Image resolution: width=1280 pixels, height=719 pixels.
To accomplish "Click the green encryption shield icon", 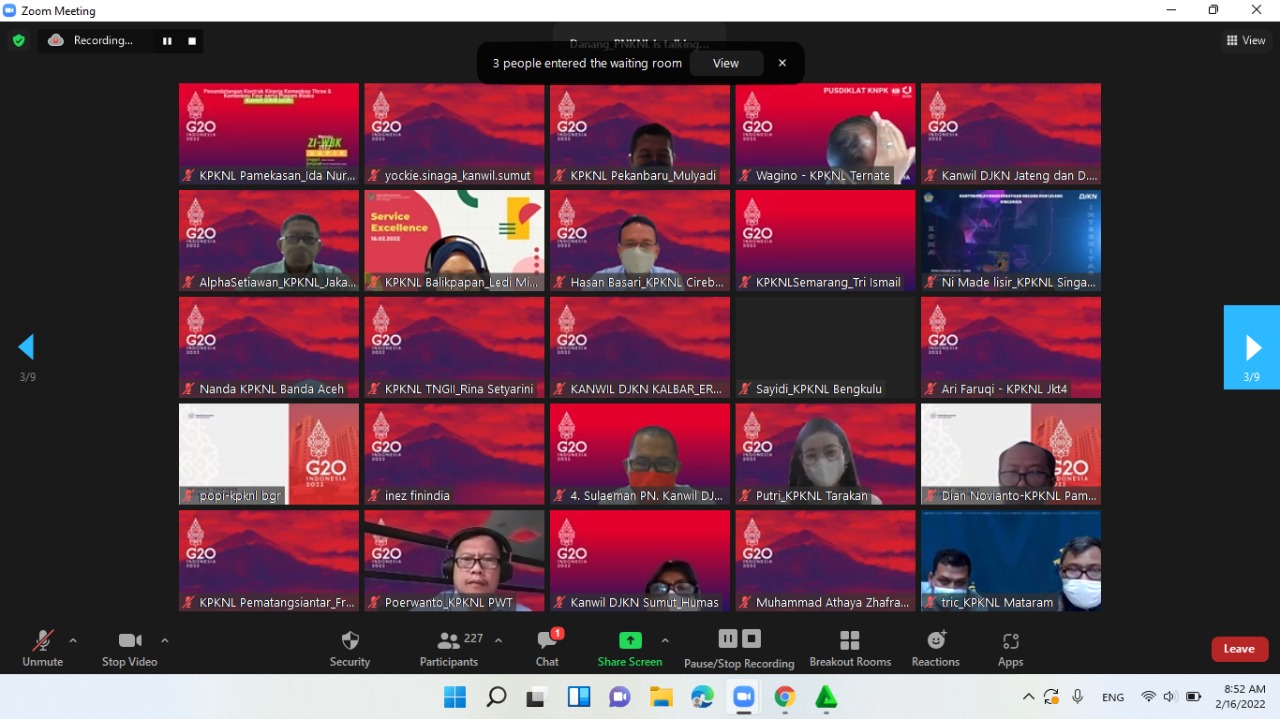I will click(18, 40).
